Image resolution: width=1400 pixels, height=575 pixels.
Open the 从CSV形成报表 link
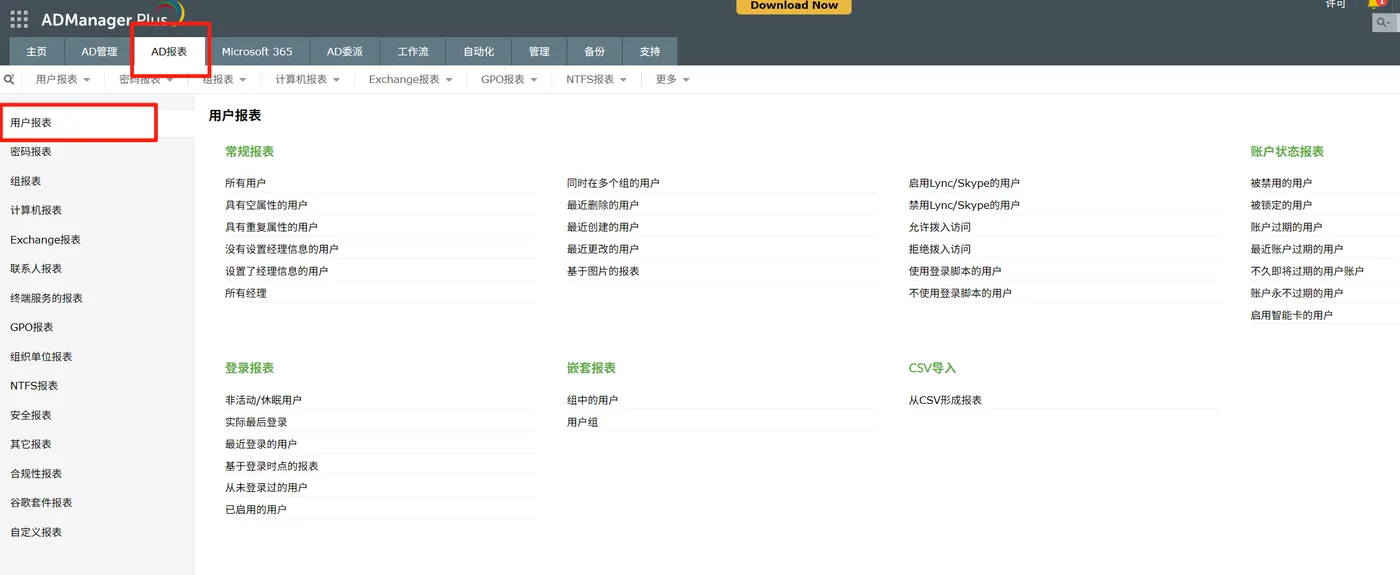[x=945, y=400]
